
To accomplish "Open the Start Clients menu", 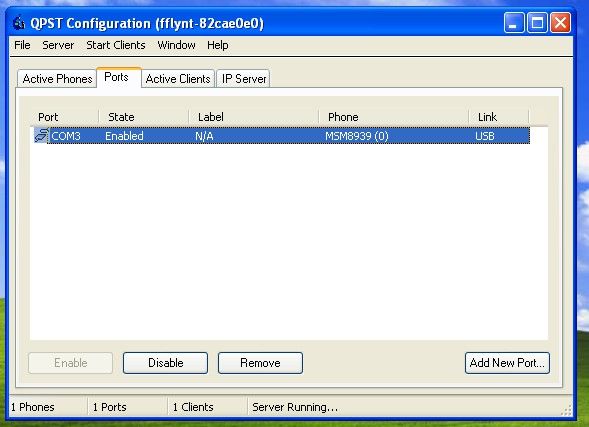I will click(x=116, y=45).
